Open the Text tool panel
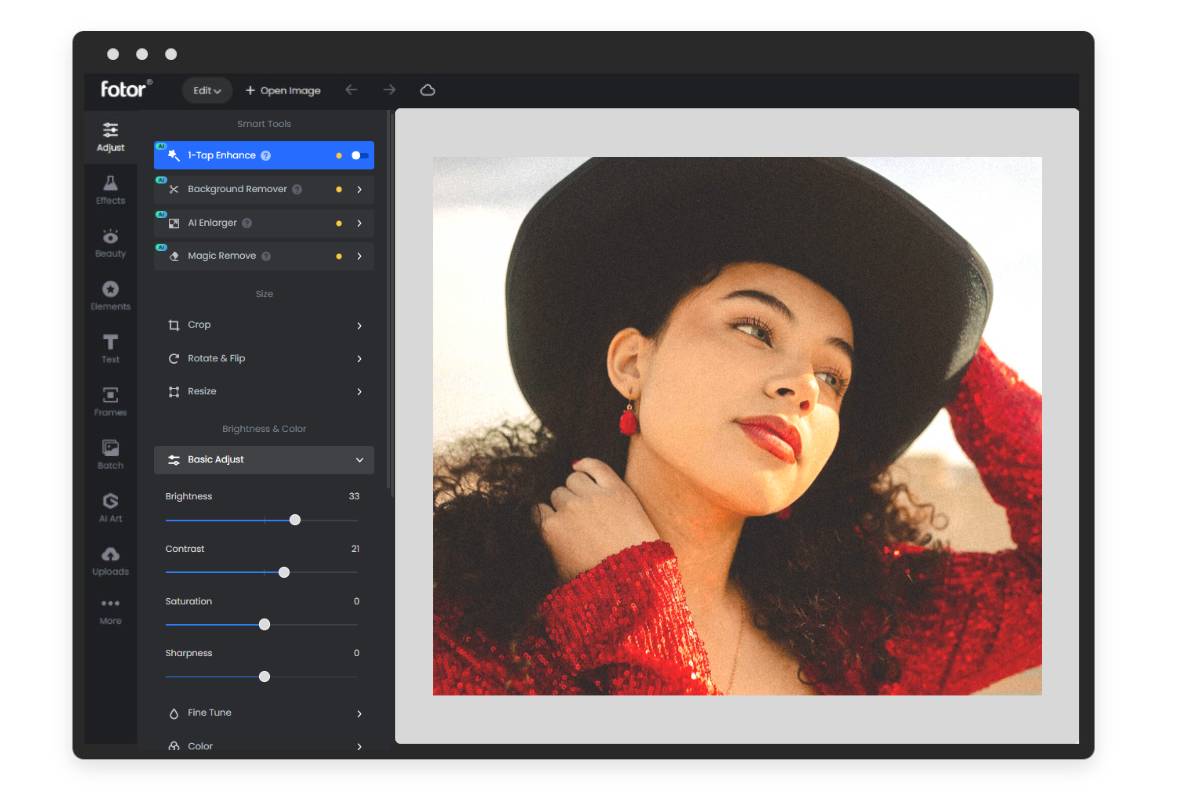Screen dimensions: 1200x800 pos(110,348)
